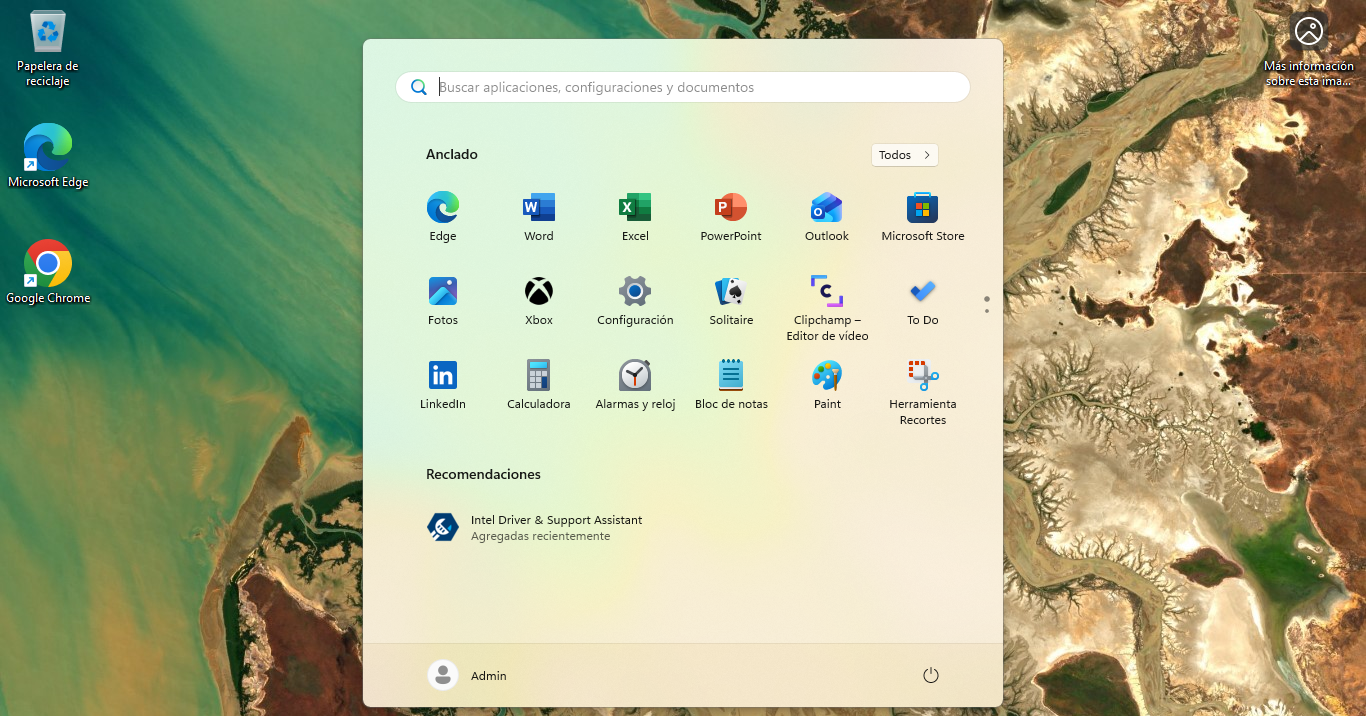Screen dimensions: 1366x716
Task: Click the power button icon
Action: 930,676
